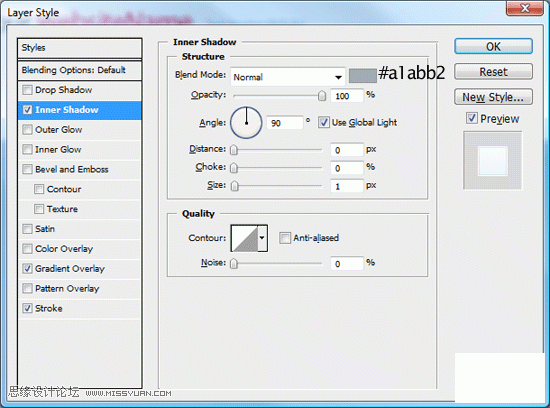Click the inner shadow color swatch
The height and width of the screenshot is (408, 550).
tap(363, 76)
